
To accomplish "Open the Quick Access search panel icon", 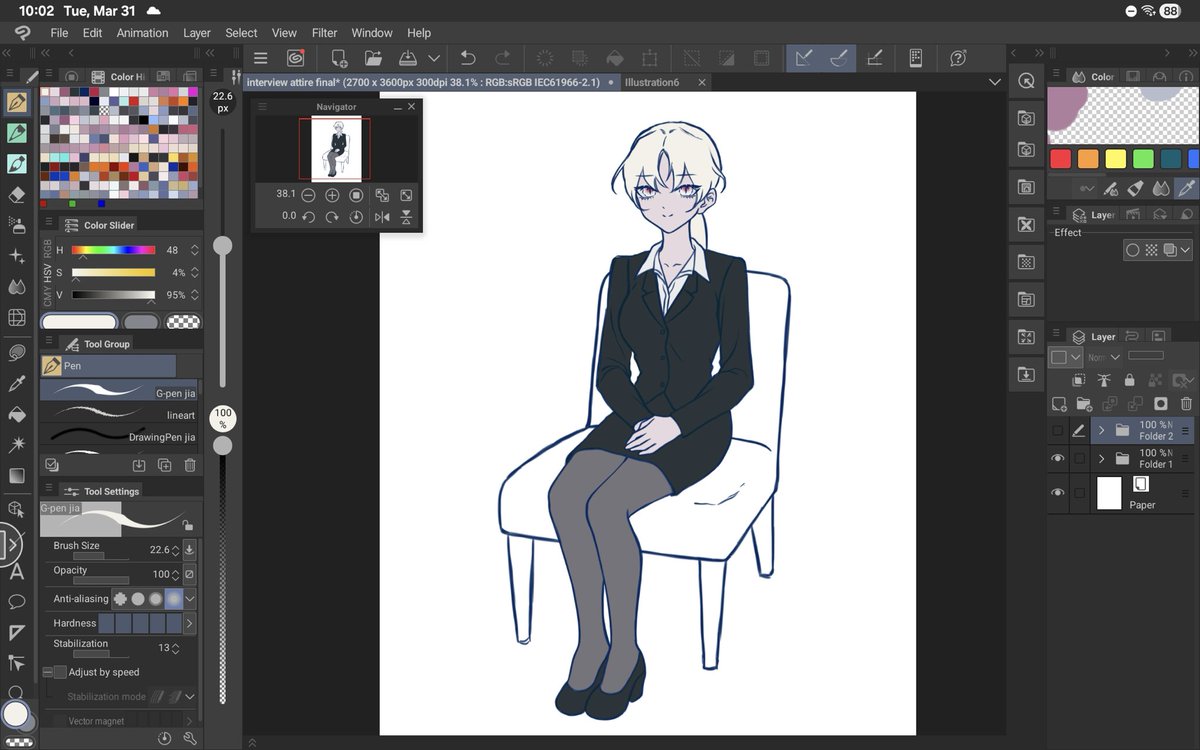I will point(1026,82).
